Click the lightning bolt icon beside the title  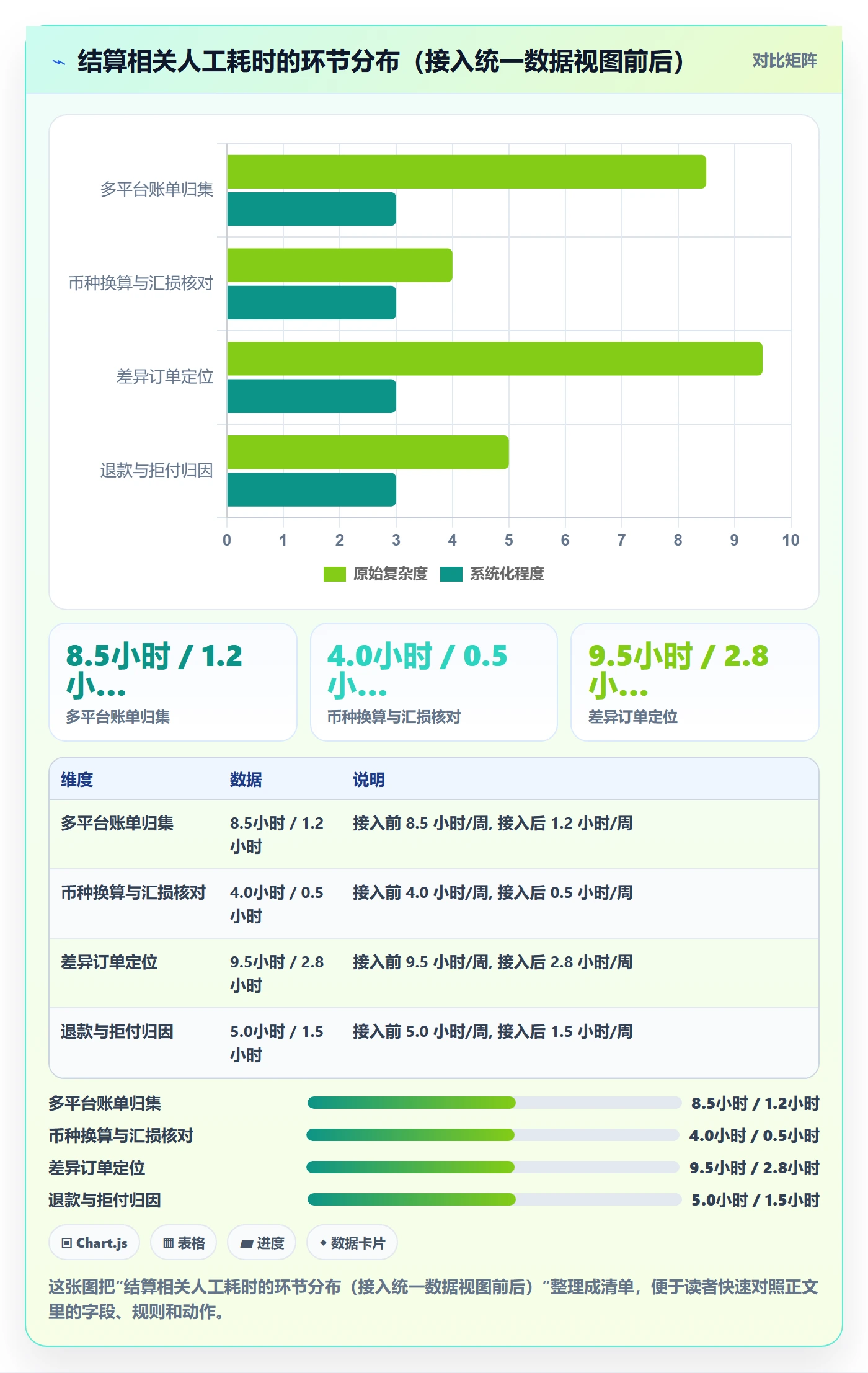click(x=59, y=62)
